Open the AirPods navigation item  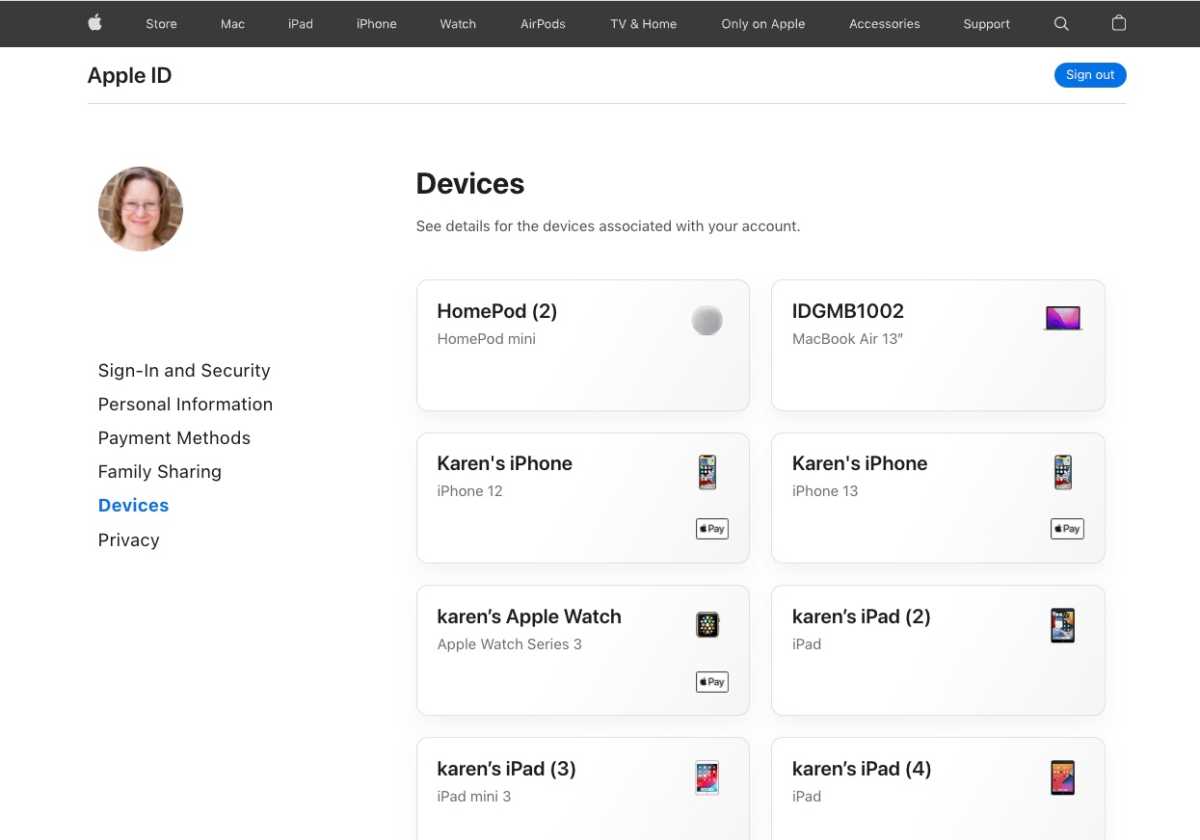click(x=543, y=24)
